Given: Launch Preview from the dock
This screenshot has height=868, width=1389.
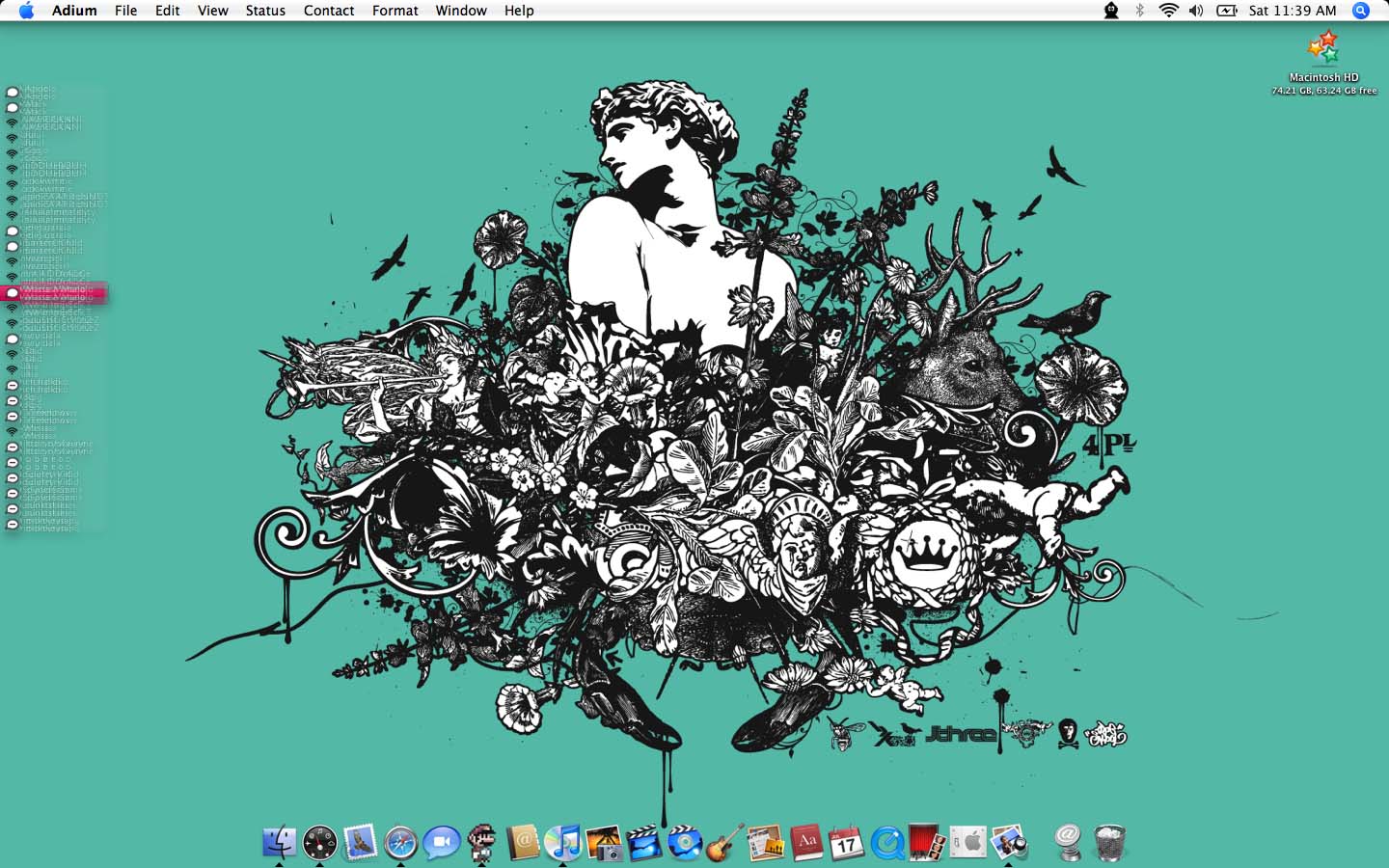Looking at the screenshot, I should point(1009,842).
